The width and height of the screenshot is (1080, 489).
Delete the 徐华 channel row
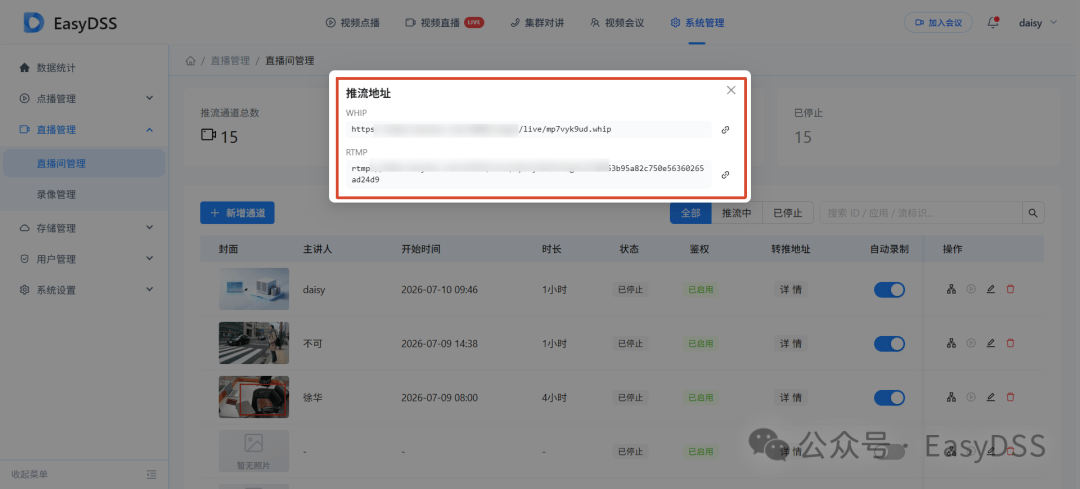pyautogui.click(x=1010, y=397)
